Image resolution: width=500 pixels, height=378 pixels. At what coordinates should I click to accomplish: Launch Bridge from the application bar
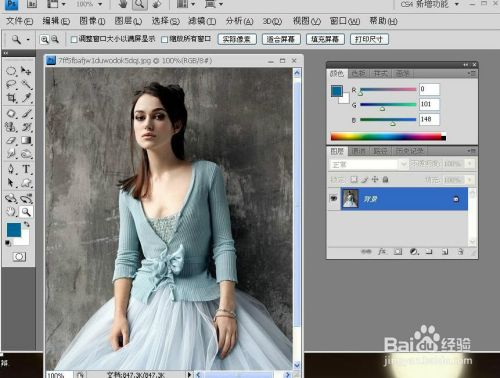[x=32, y=4]
